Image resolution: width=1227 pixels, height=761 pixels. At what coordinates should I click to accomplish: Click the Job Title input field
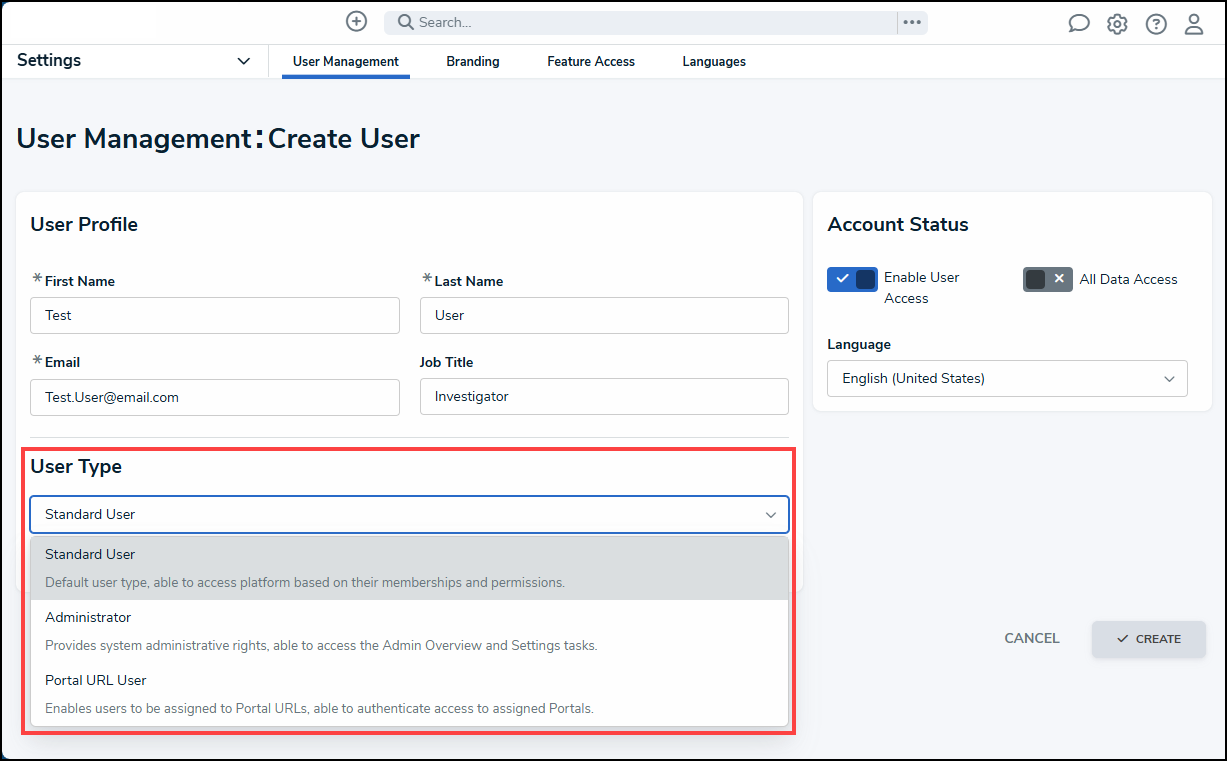click(x=604, y=396)
